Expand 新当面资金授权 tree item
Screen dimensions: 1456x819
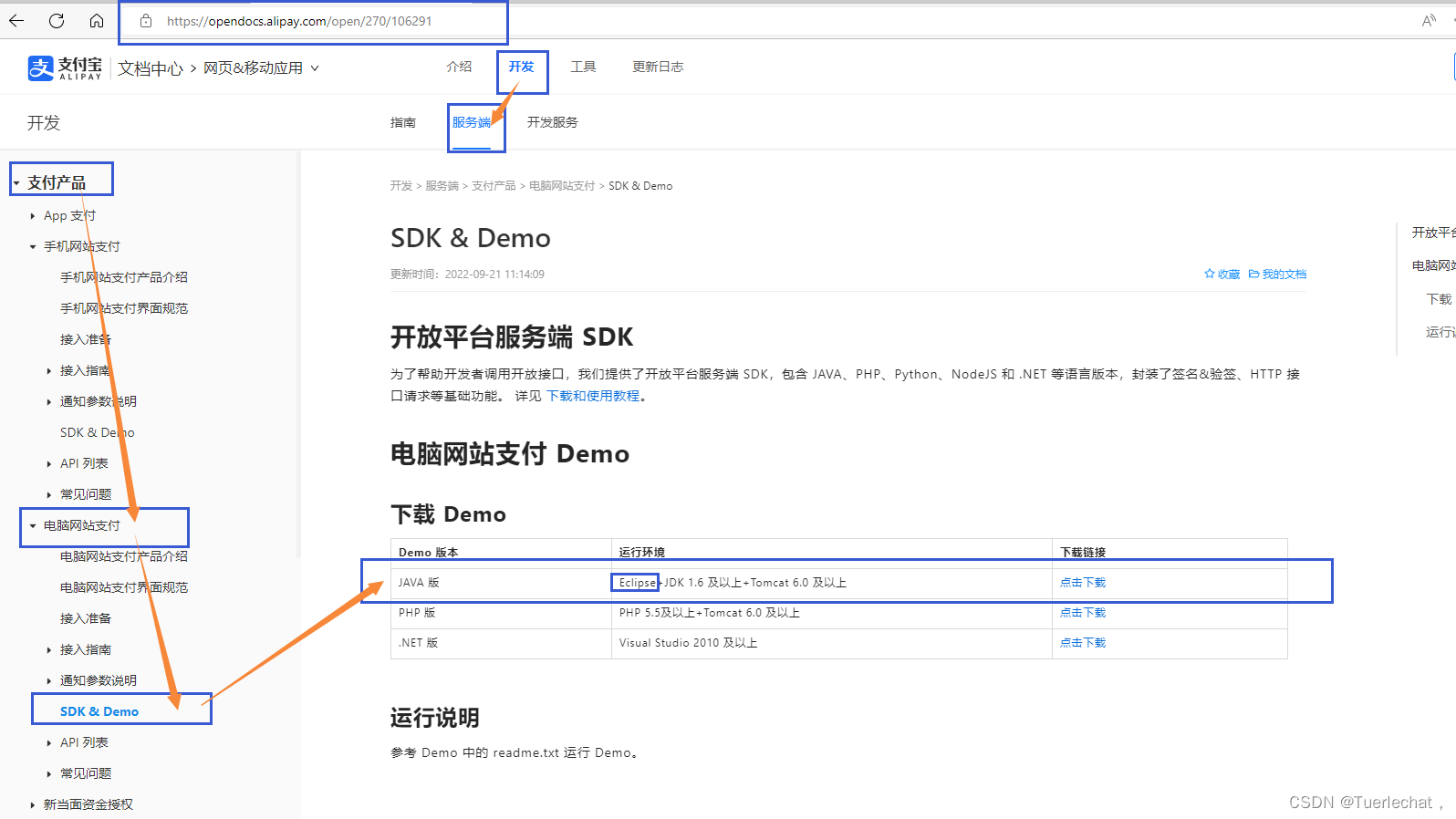coord(33,805)
